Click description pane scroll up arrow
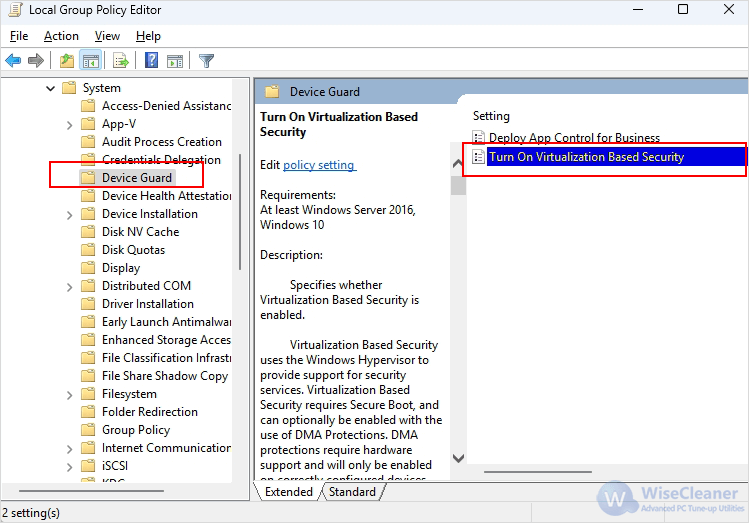 (458, 163)
